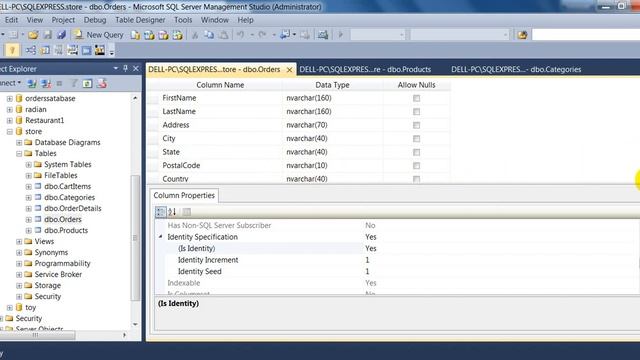Toggle Allow Nulls for PostalCode
The height and width of the screenshot is (360, 640).
pyautogui.click(x=416, y=166)
